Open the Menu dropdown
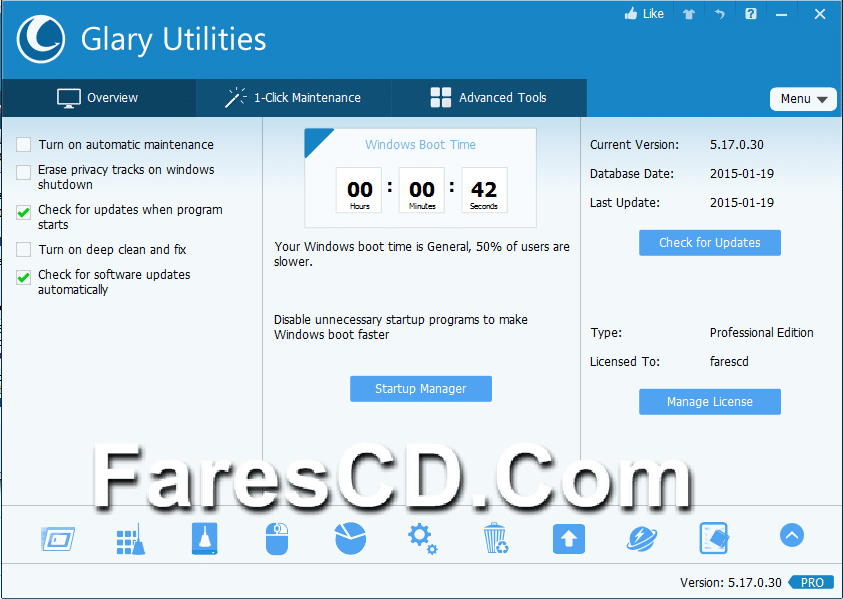The image size is (843, 599). click(803, 99)
